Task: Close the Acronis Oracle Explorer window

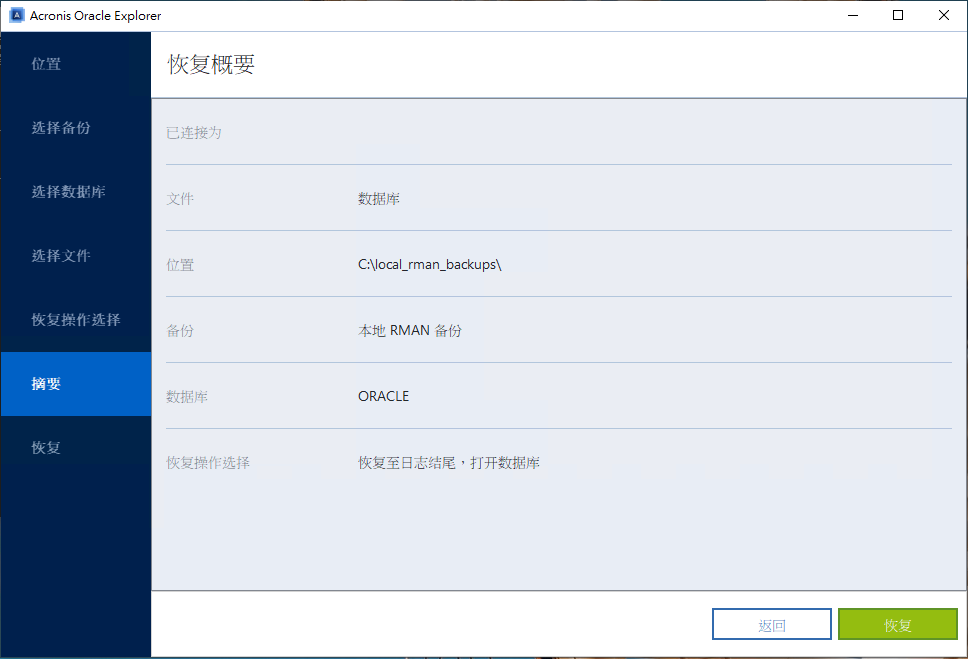Action: point(944,15)
